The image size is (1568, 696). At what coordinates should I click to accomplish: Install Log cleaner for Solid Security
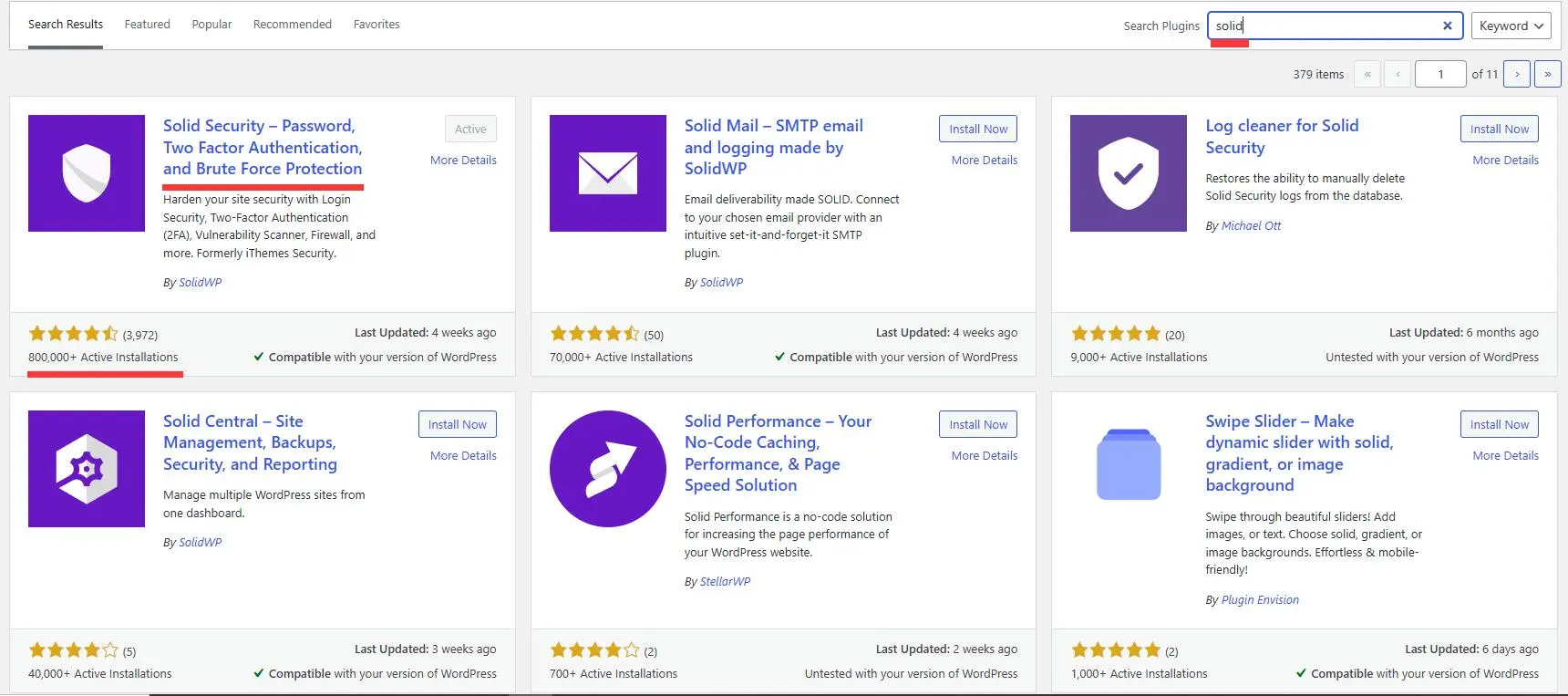point(1500,129)
